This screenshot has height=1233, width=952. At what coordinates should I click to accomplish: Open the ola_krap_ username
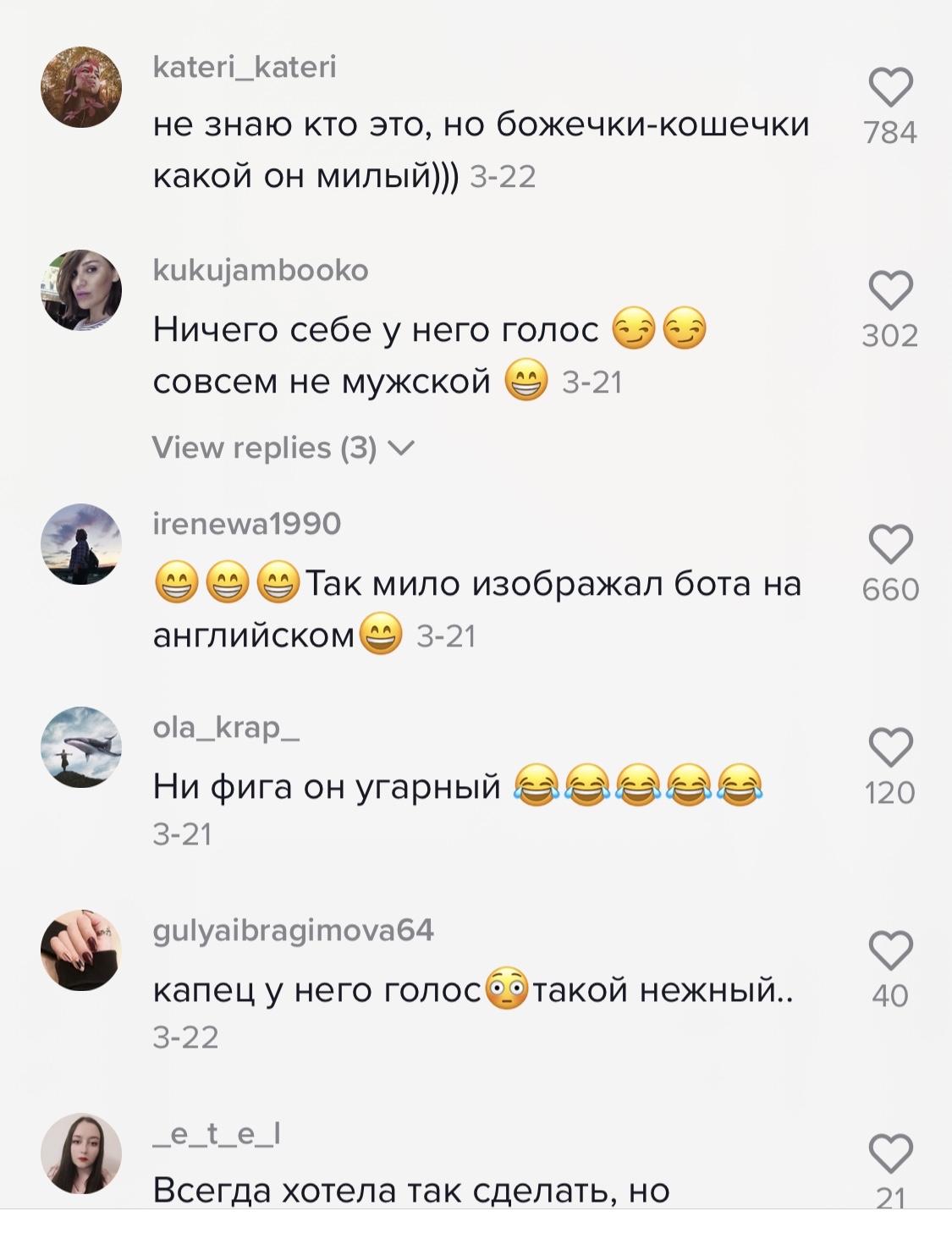226,728
